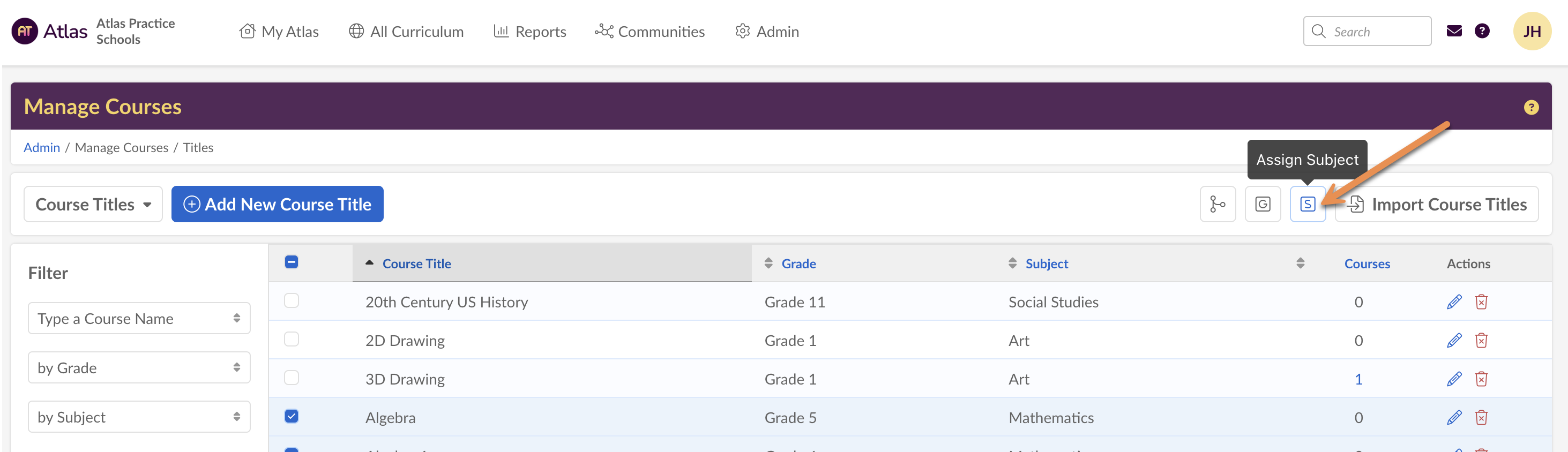Click the Assign Subject icon button
1568x452 pixels.
[1307, 205]
